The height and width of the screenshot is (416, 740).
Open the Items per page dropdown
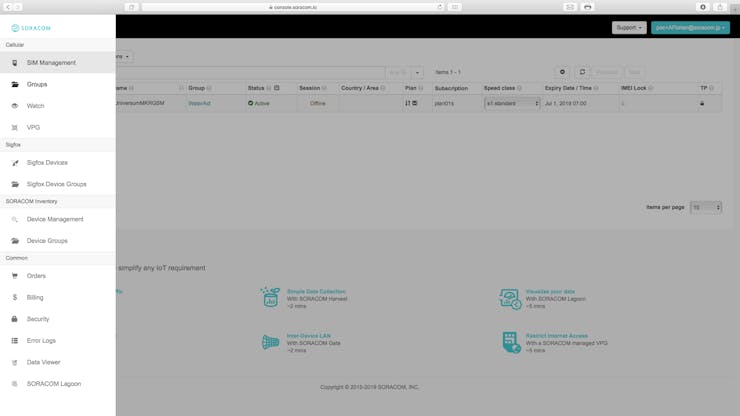coord(706,207)
